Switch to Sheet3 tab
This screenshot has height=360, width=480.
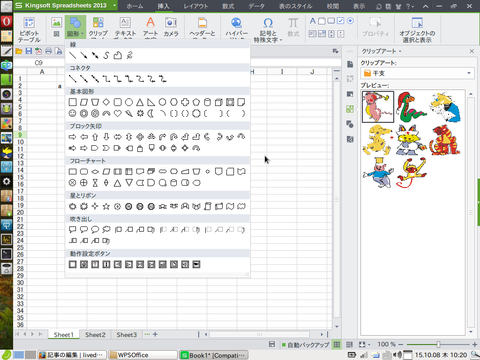127,334
